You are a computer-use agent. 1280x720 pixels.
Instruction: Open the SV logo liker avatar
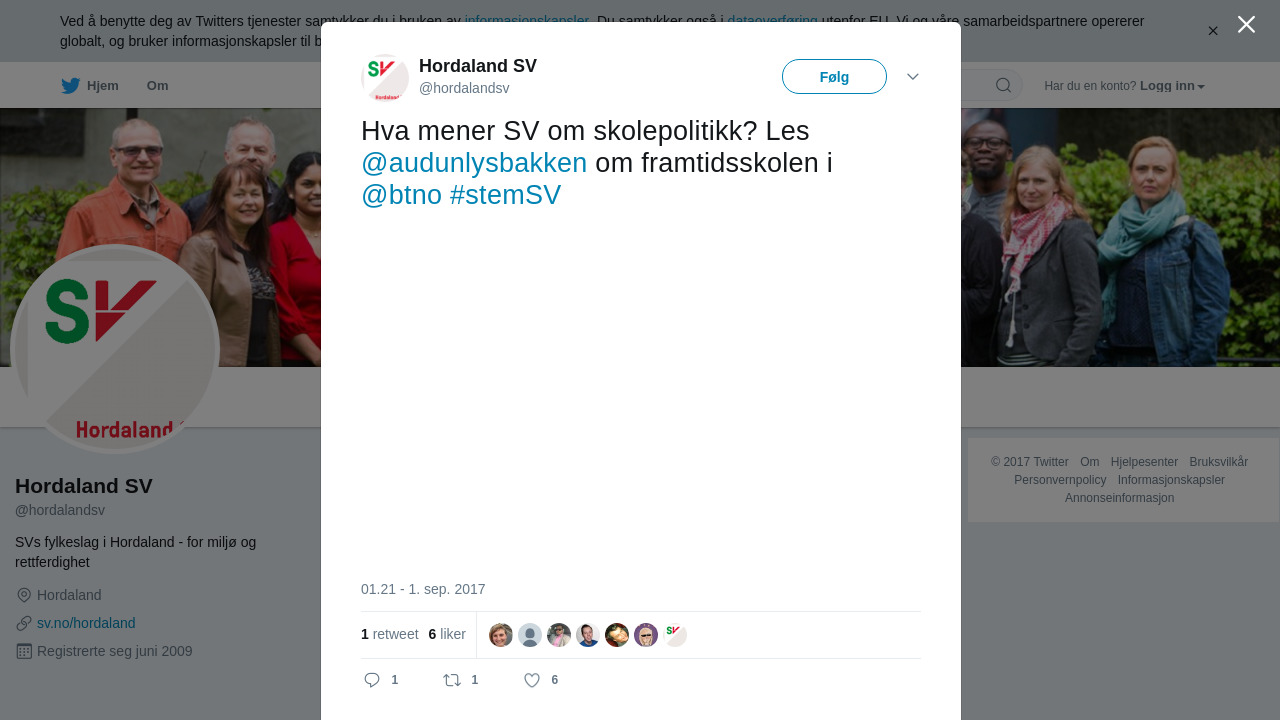click(x=675, y=635)
